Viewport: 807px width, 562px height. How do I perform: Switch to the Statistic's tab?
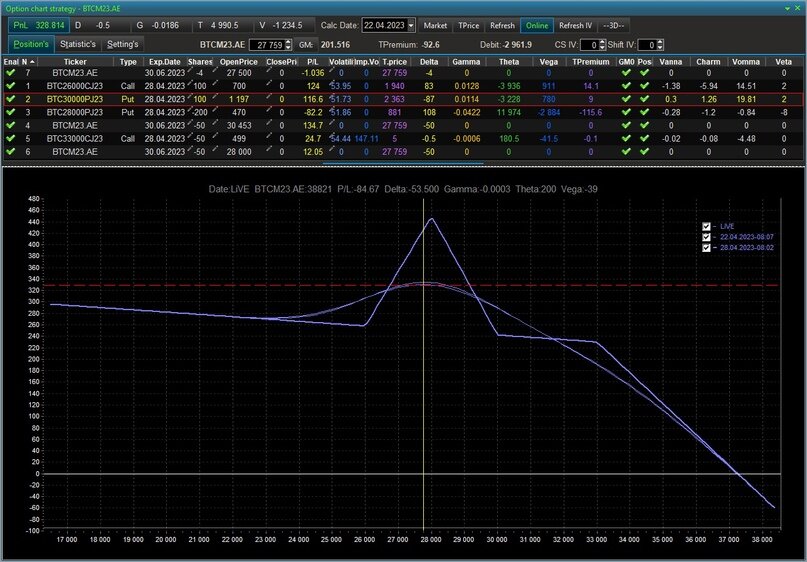click(x=77, y=45)
